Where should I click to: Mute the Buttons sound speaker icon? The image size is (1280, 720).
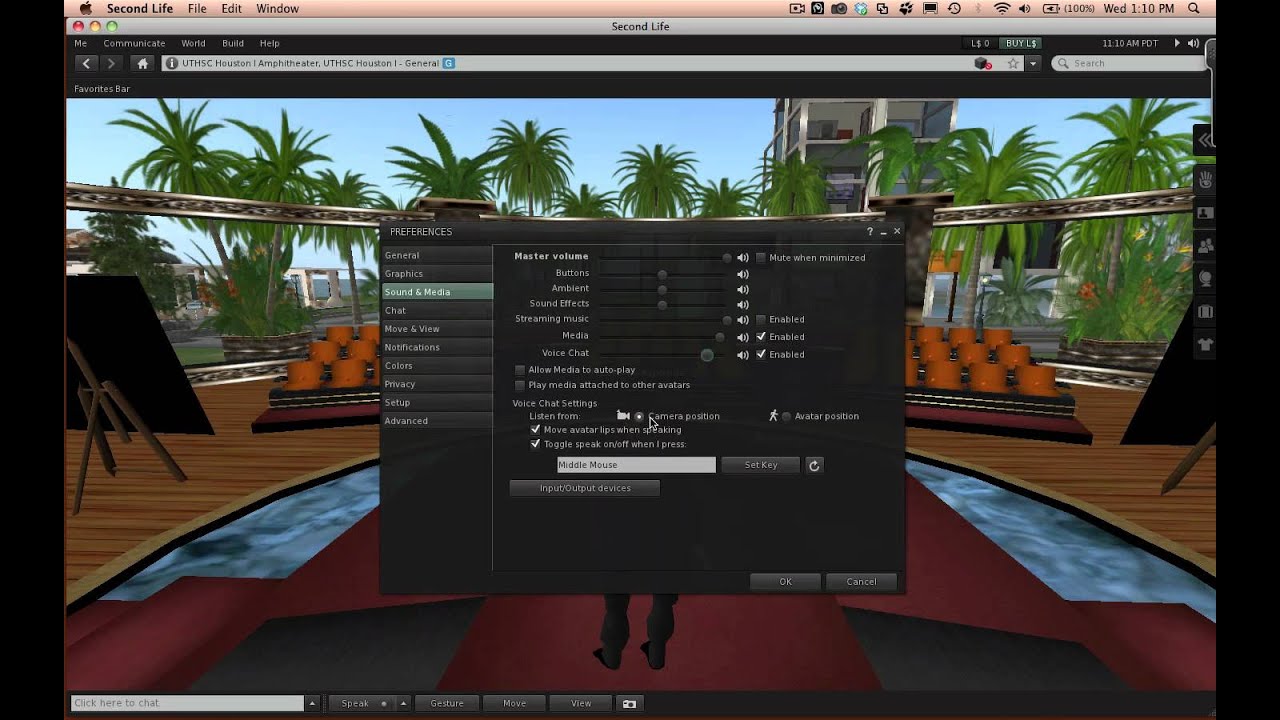point(743,274)
